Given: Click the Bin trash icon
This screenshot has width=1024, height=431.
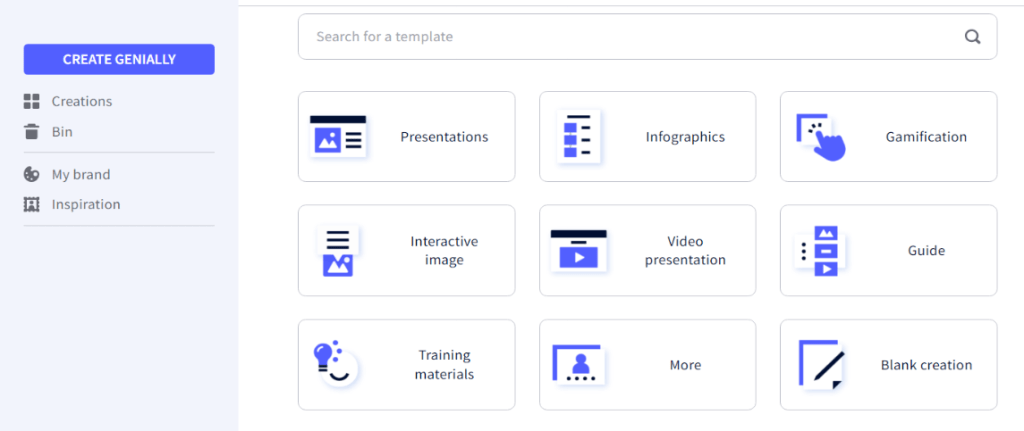Looking at the screenshot, I should 32,132.
